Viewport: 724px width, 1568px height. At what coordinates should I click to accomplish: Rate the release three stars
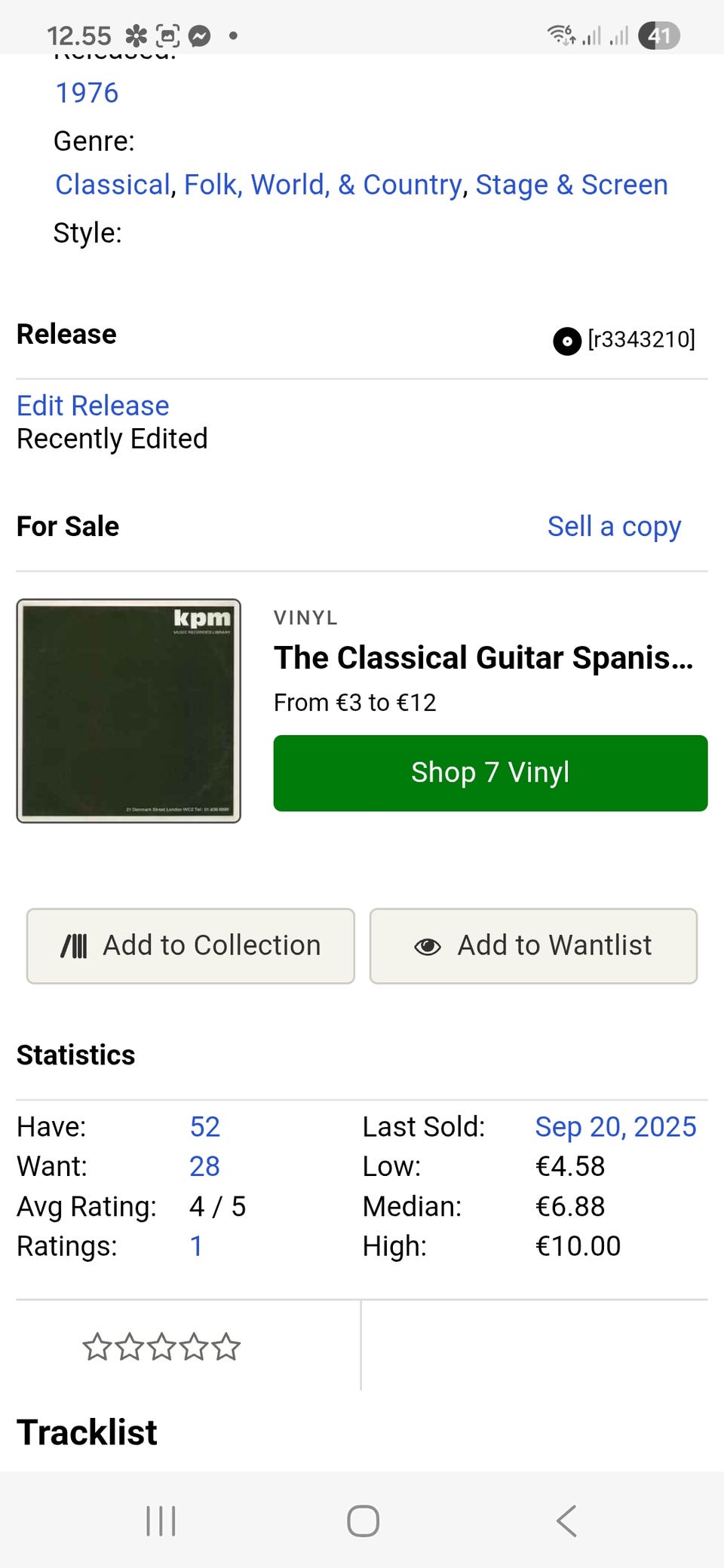161,1347
